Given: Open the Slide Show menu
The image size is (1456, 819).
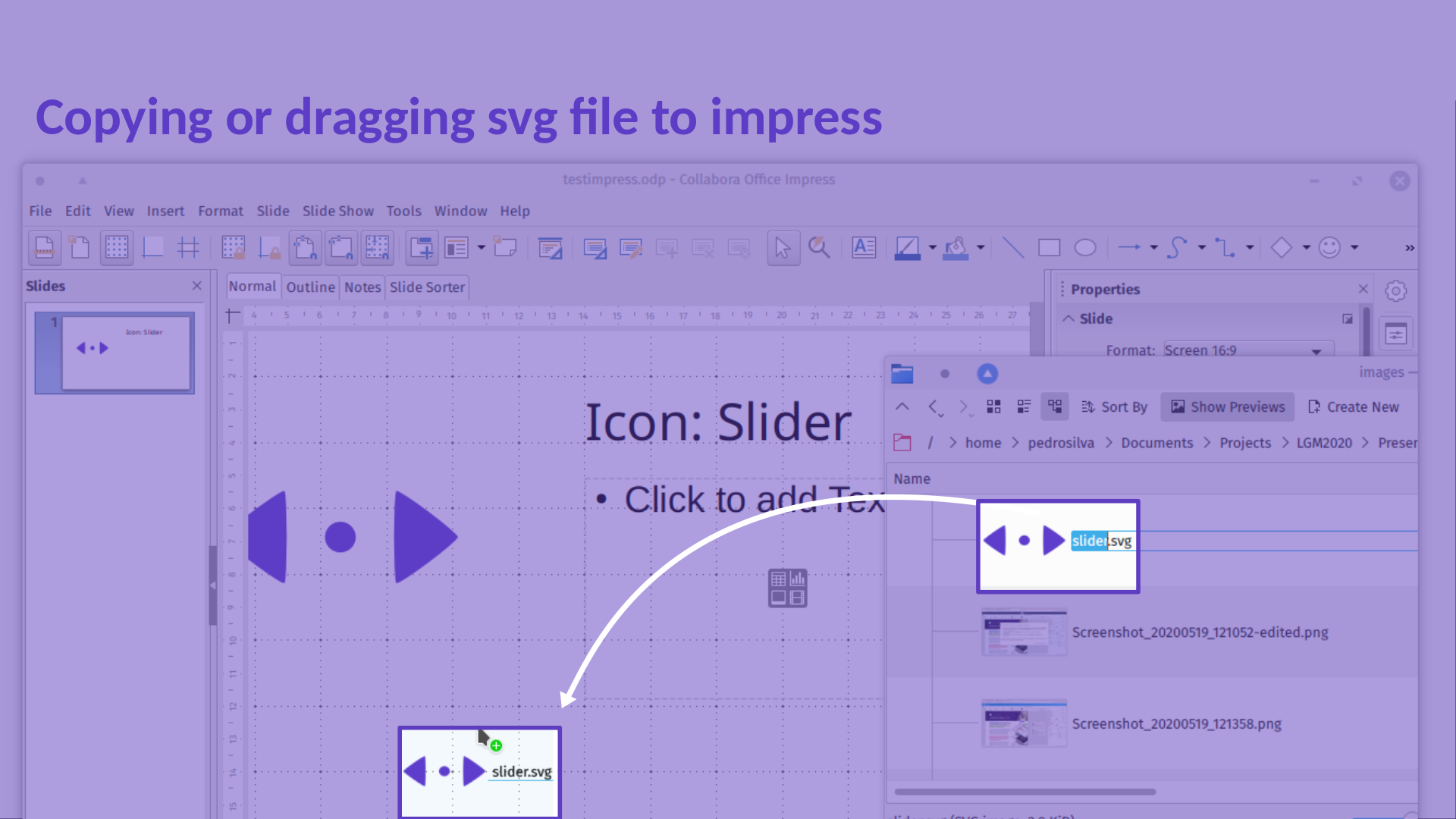Looking at the screenshot, I should [337, 212].
